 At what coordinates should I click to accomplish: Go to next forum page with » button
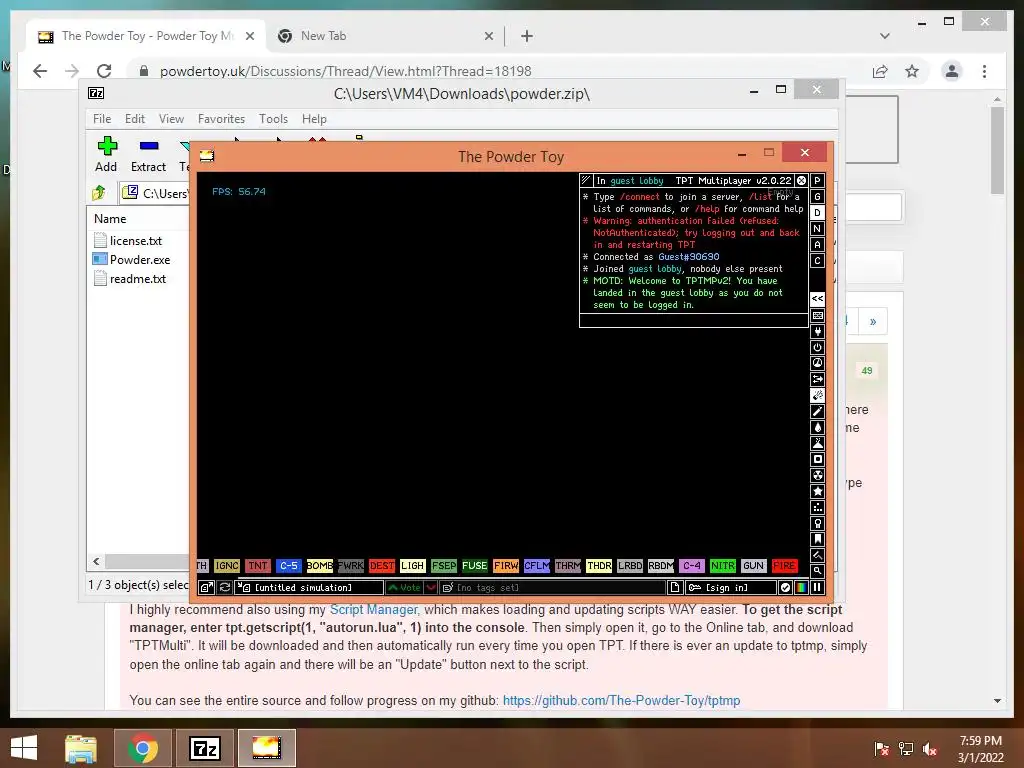(873, 321)
